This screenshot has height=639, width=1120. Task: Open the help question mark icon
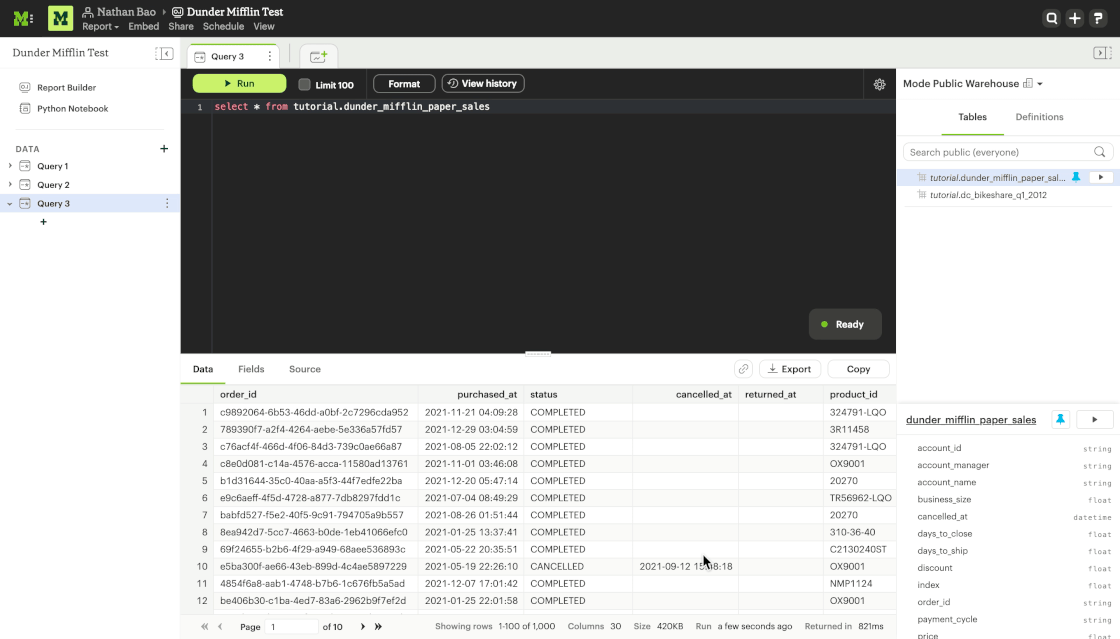(x=1099, y=19)
